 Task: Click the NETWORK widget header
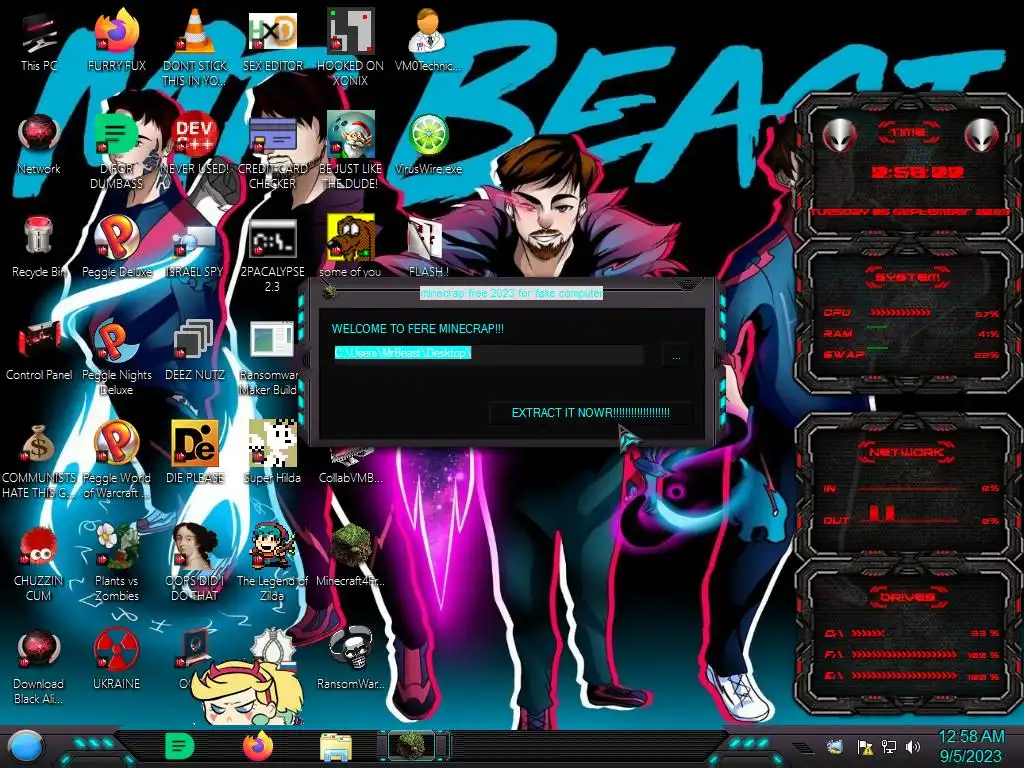[x=906, y=452]
